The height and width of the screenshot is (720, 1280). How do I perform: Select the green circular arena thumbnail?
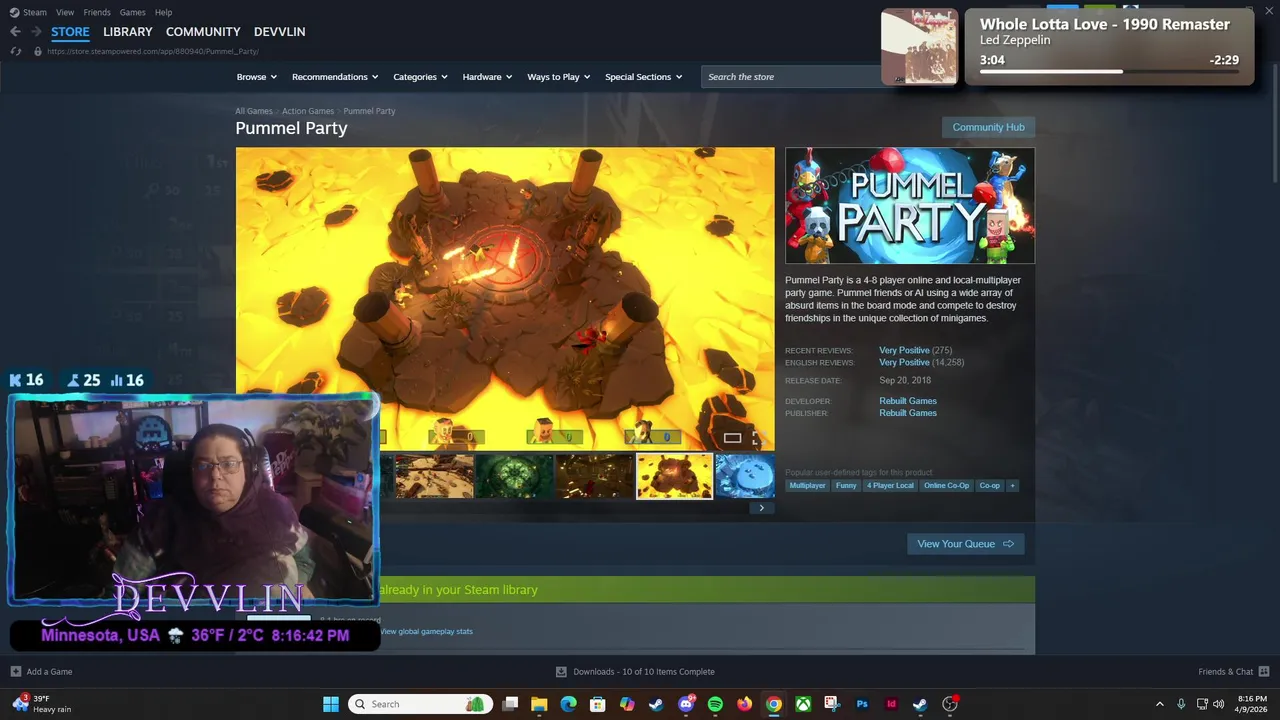(x=514, y=476)
